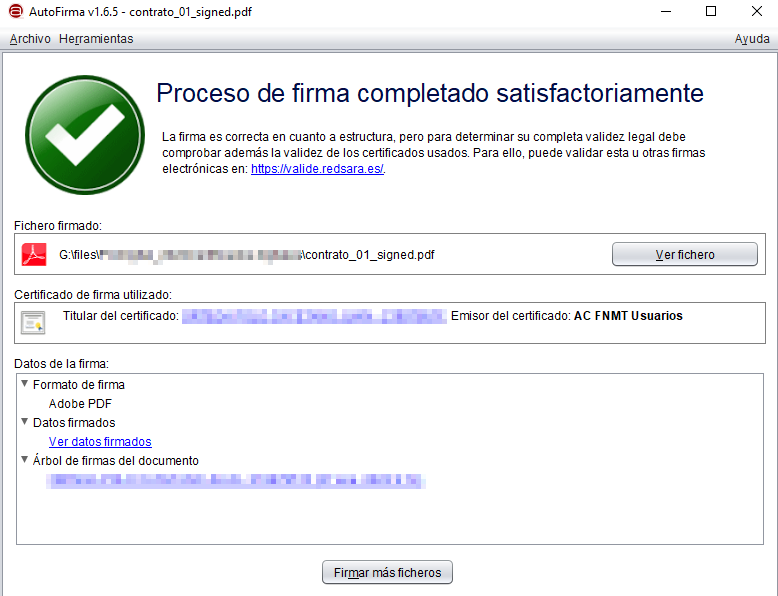This screenshot has width=778, height=596.
Task: Select the blurred signer entry in signature tree
Action: (235, 481)
